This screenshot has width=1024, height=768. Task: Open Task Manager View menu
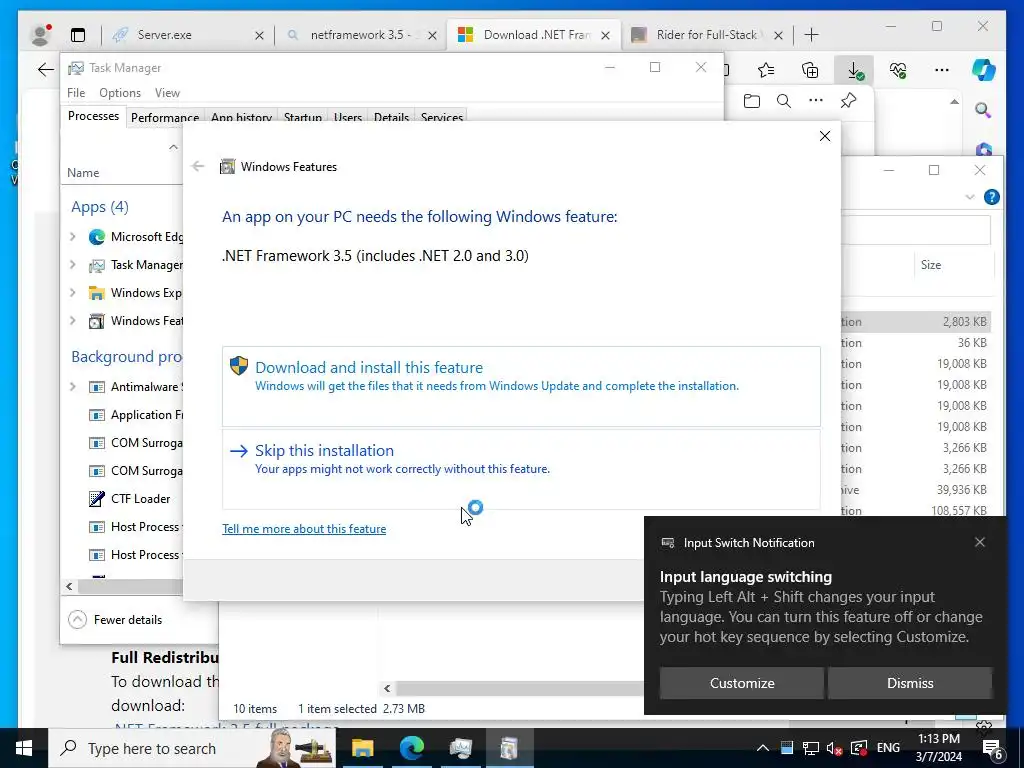[167, 93]
